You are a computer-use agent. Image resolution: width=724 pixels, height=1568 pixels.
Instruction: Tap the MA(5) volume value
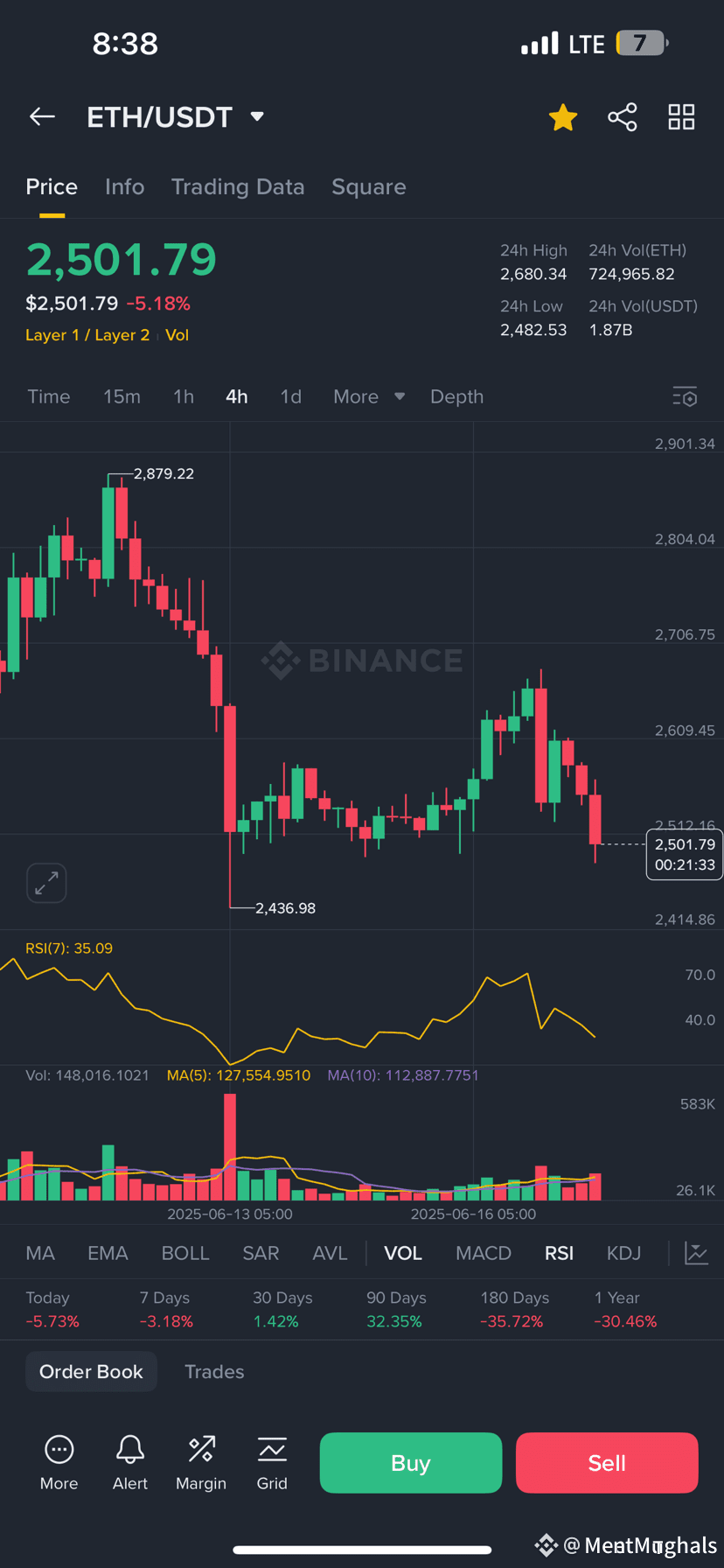(x=239, y=1075)
